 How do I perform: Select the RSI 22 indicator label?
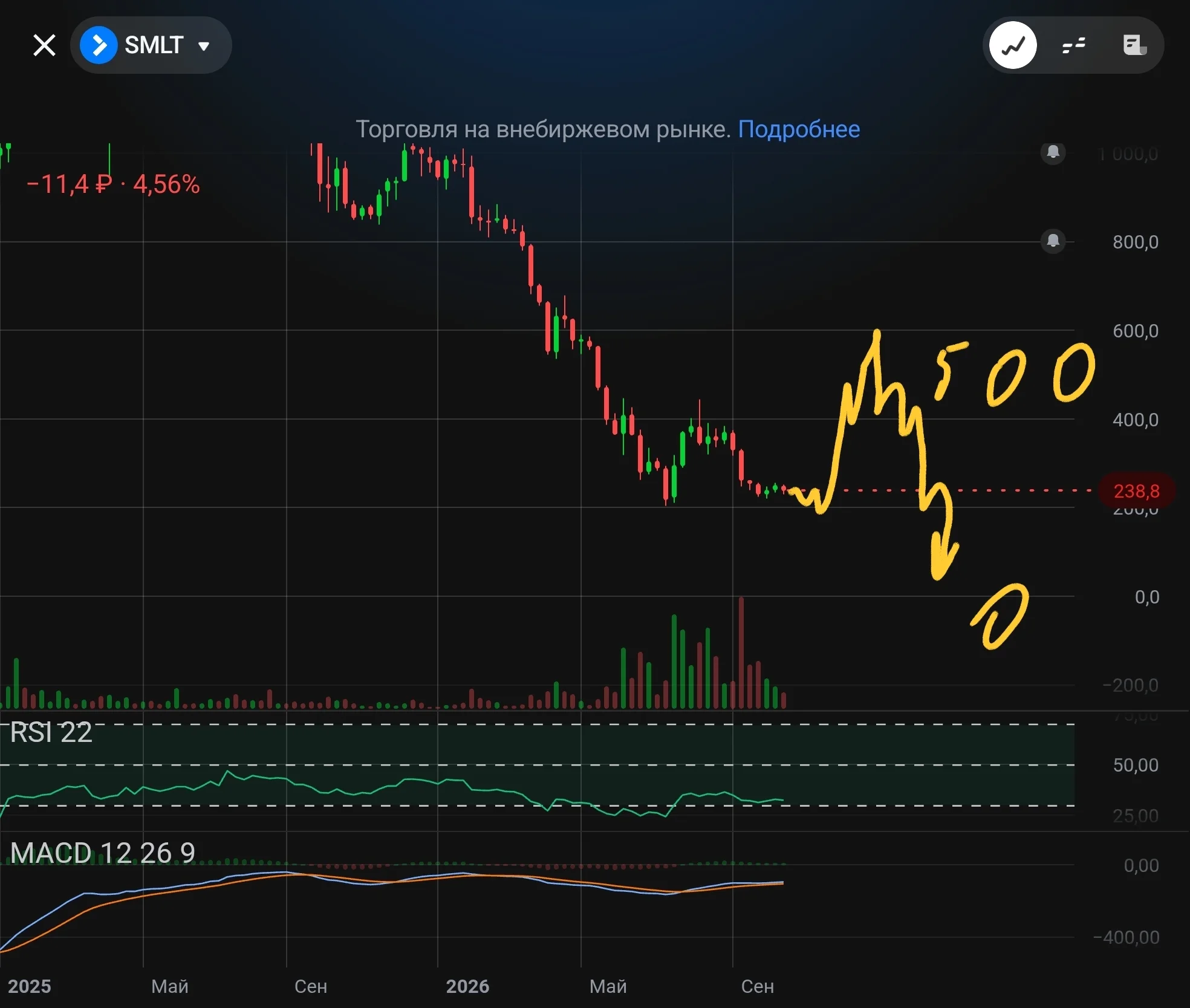51,732
